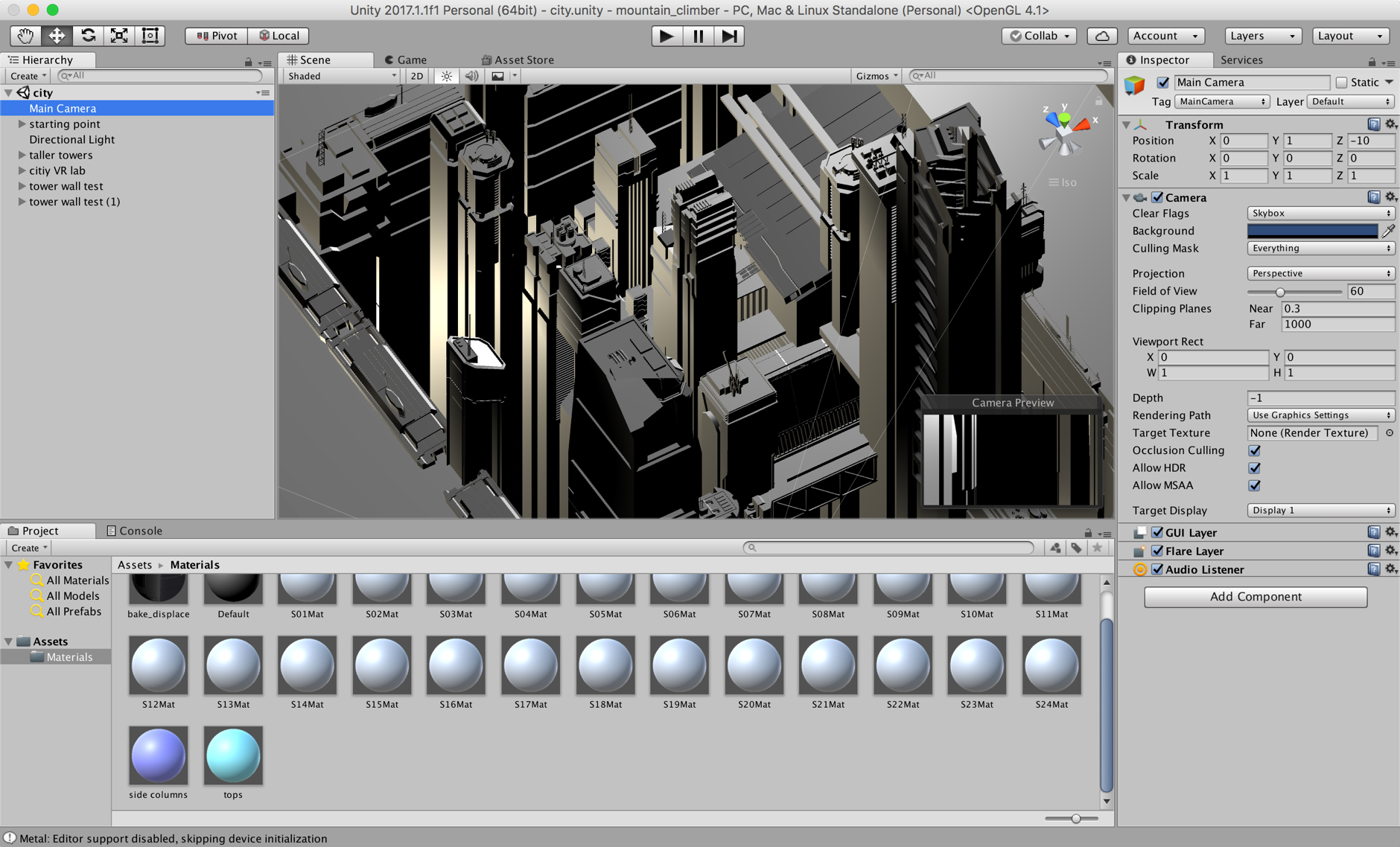1400x847 pixels.
Task: Select the Hand tool in toolbar
Action: (x=25, y=36)
